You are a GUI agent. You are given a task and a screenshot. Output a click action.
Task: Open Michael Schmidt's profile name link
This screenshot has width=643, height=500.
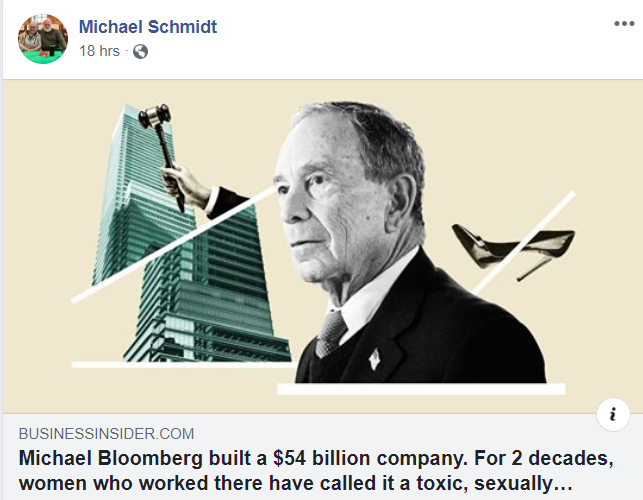[x=148, y=27]
